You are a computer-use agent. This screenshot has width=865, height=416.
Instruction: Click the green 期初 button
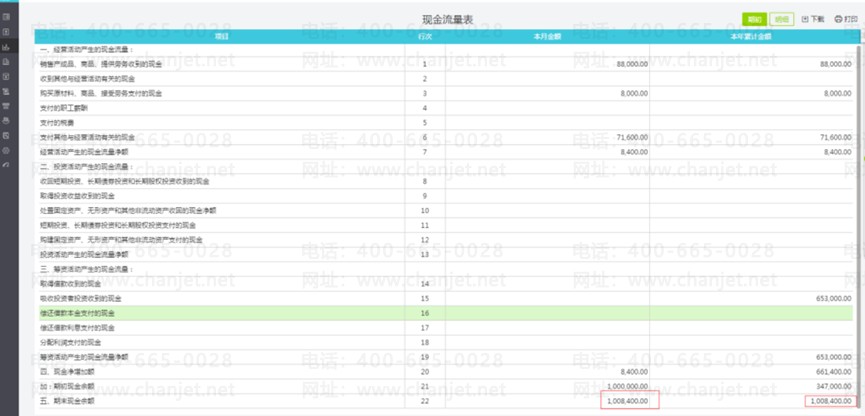click(x=754, y=19)
